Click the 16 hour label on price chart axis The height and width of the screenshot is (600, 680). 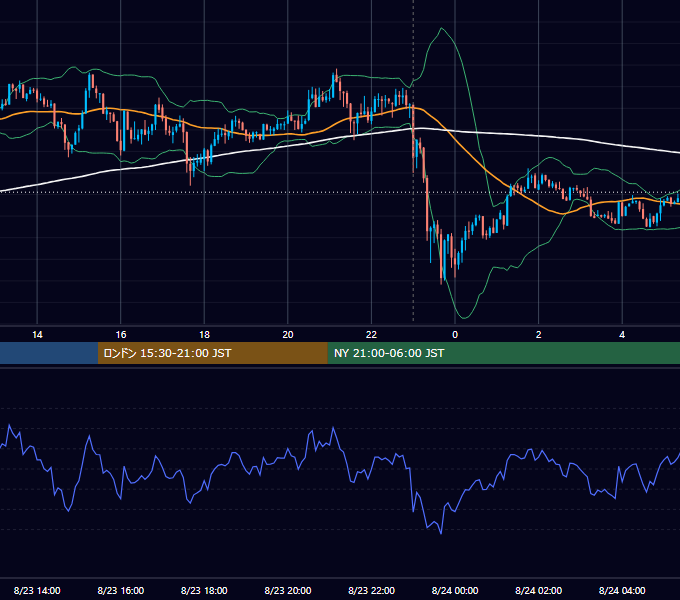coord(121,335)
